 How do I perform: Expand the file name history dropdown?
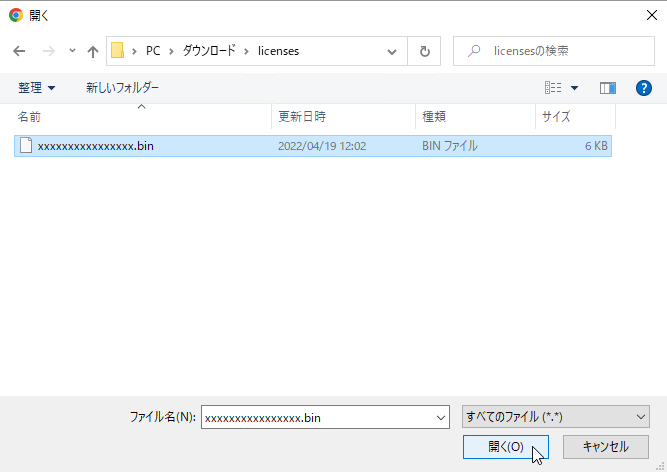[442, 416]
